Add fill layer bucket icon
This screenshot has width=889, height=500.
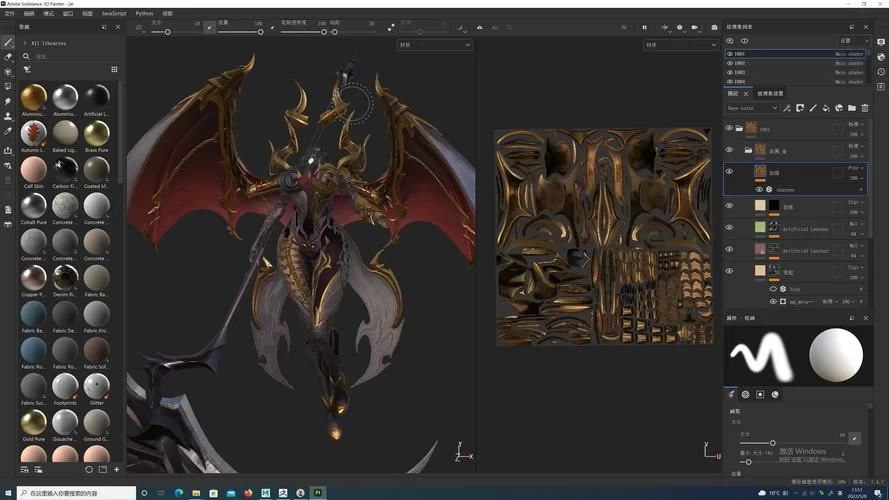tap(826, 108)
